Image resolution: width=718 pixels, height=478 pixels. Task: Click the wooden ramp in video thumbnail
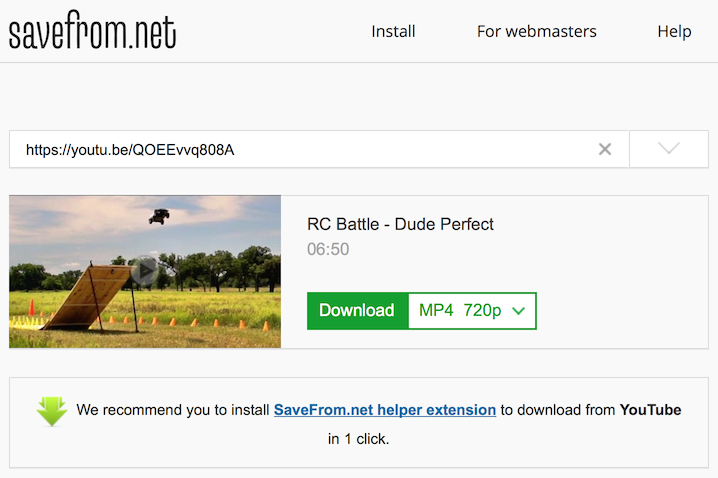click(87, 298)
